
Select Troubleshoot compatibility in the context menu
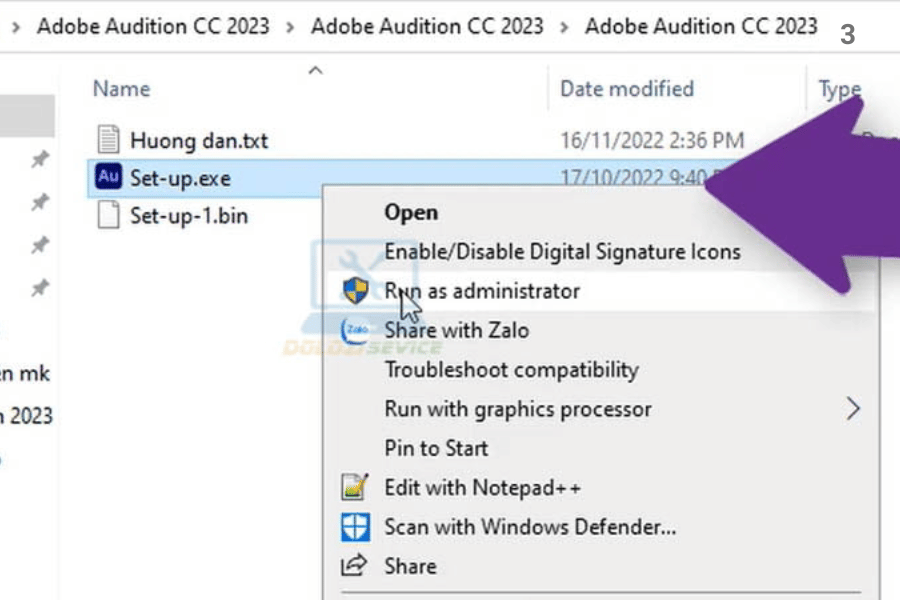[x=511, y=370]
